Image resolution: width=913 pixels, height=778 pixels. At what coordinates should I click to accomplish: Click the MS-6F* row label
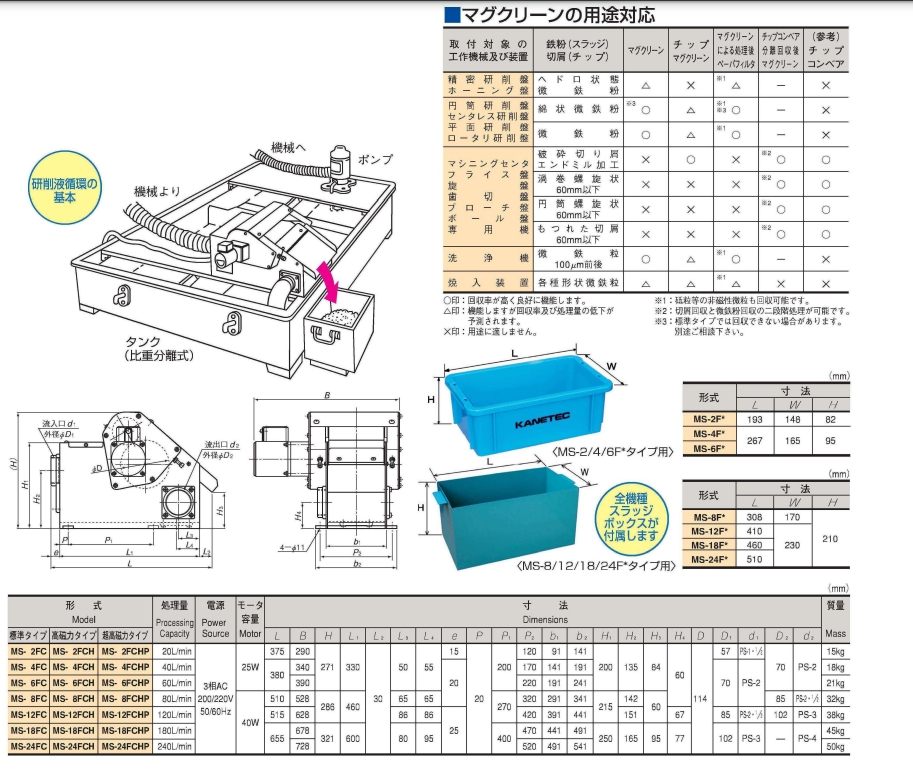tap(709, 448)
